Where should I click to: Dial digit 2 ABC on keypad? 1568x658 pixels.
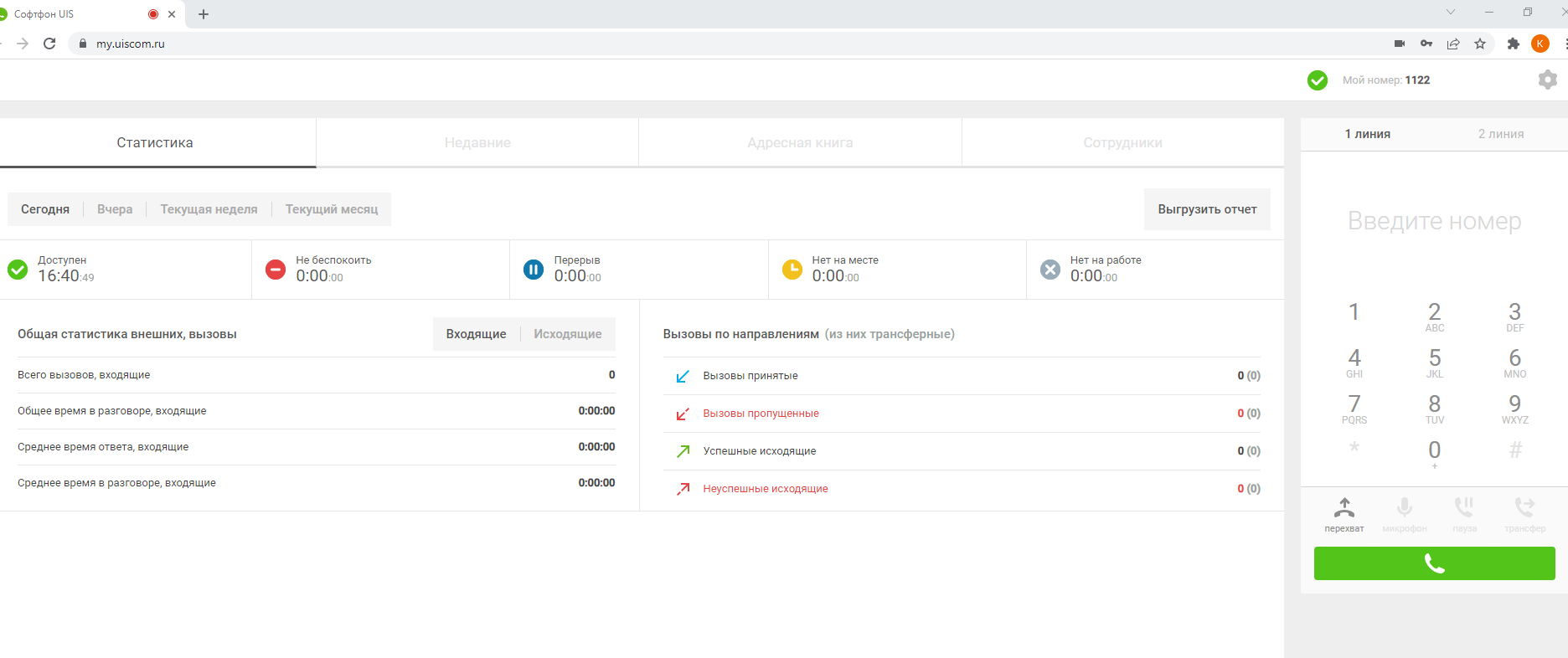1434,316
